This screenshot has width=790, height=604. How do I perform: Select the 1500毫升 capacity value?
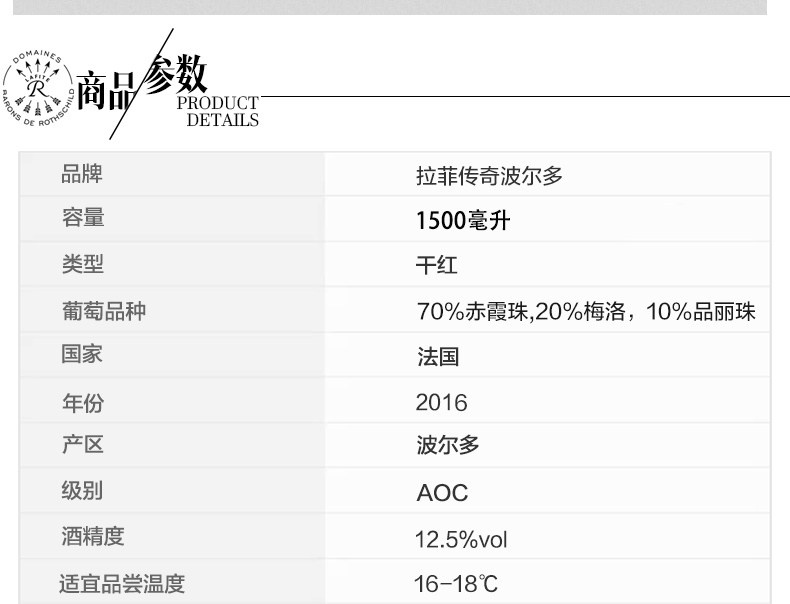tap(463, 221)
